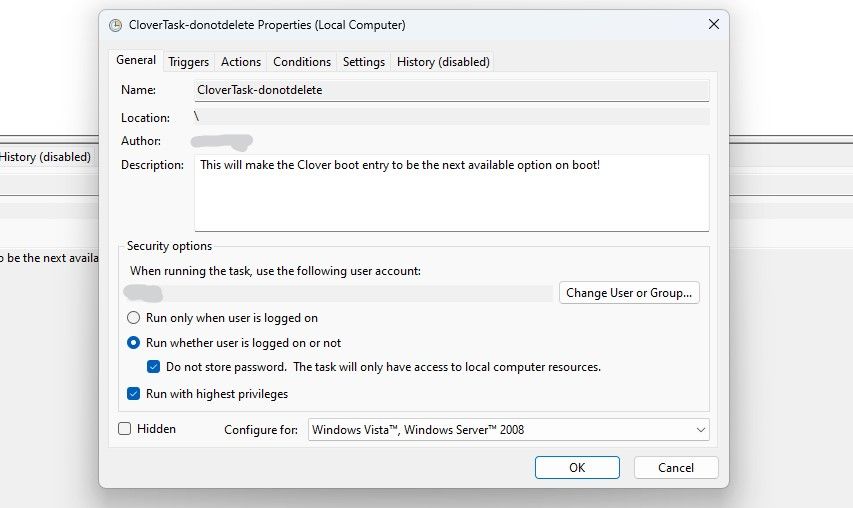853x508 pixels.
Task: Confirm with the OK button
Action: click(x=577, y=467)
